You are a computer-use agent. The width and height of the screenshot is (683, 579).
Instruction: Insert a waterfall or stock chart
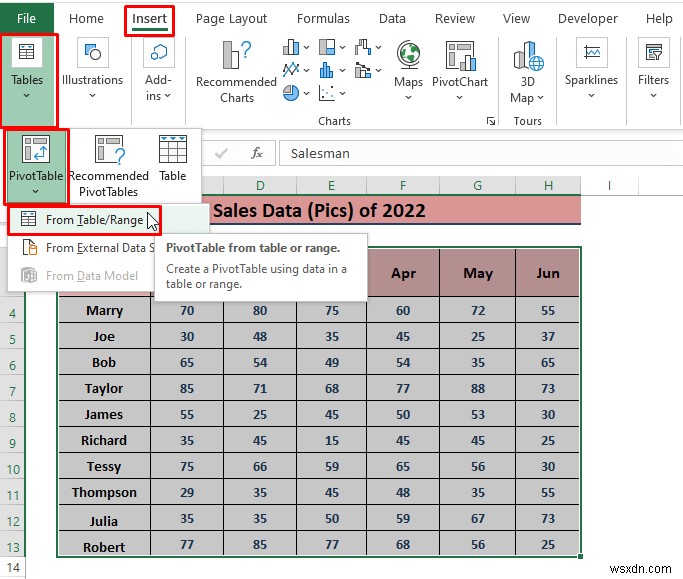tap(363, 47)
